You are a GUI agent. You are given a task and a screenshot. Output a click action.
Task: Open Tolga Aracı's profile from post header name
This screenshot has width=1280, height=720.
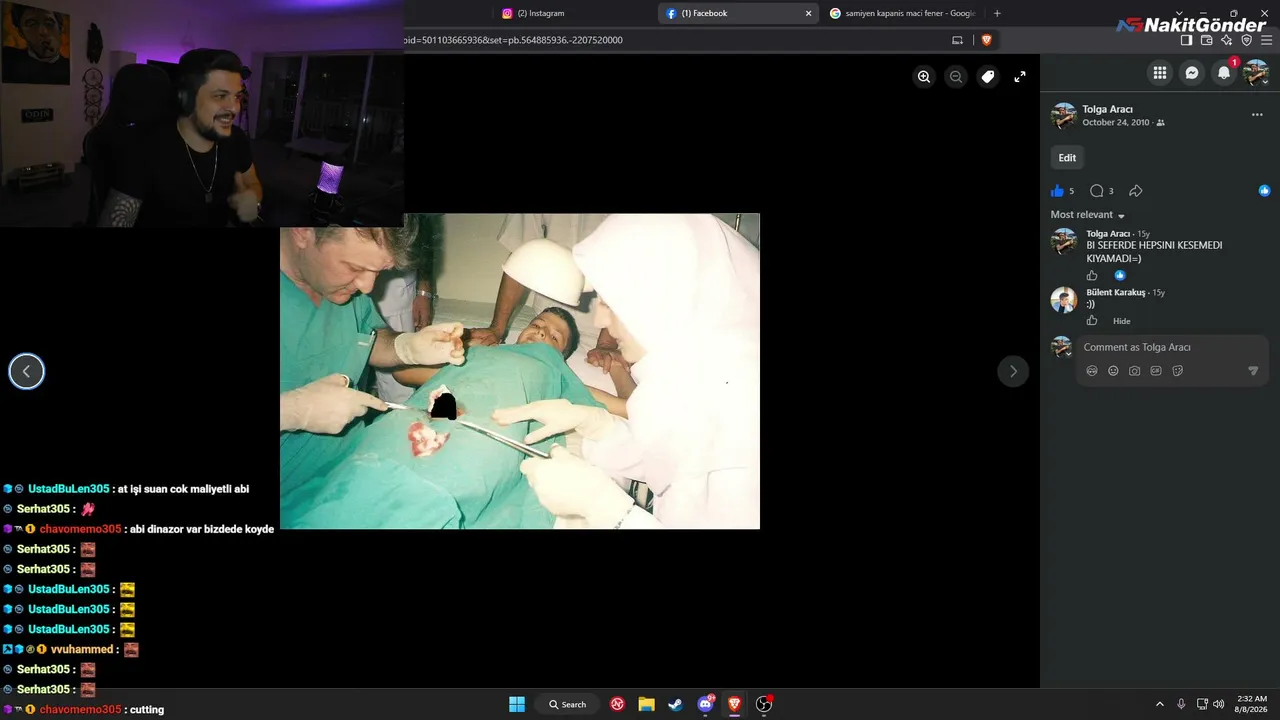point(1109,109)
